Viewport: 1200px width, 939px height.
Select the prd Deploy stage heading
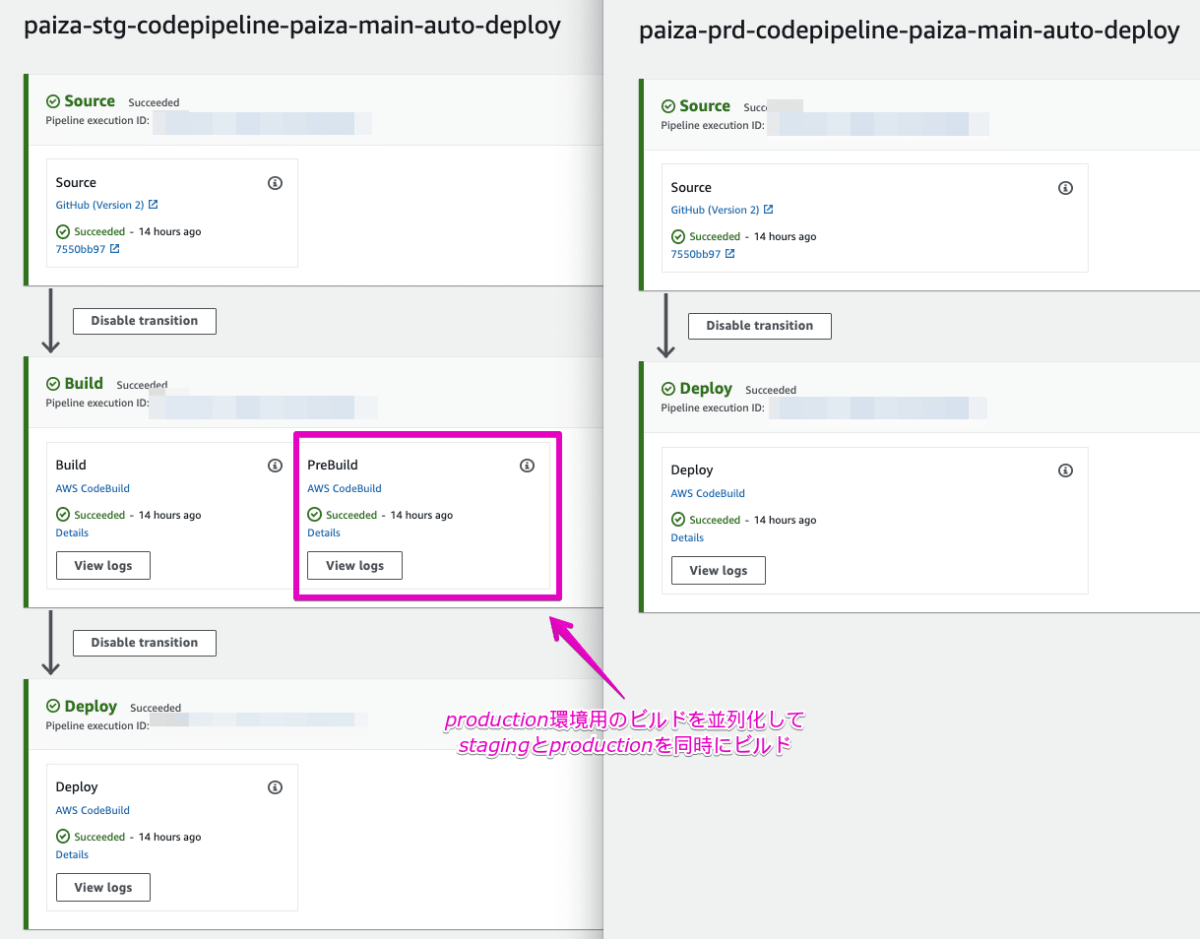point(705,389)
